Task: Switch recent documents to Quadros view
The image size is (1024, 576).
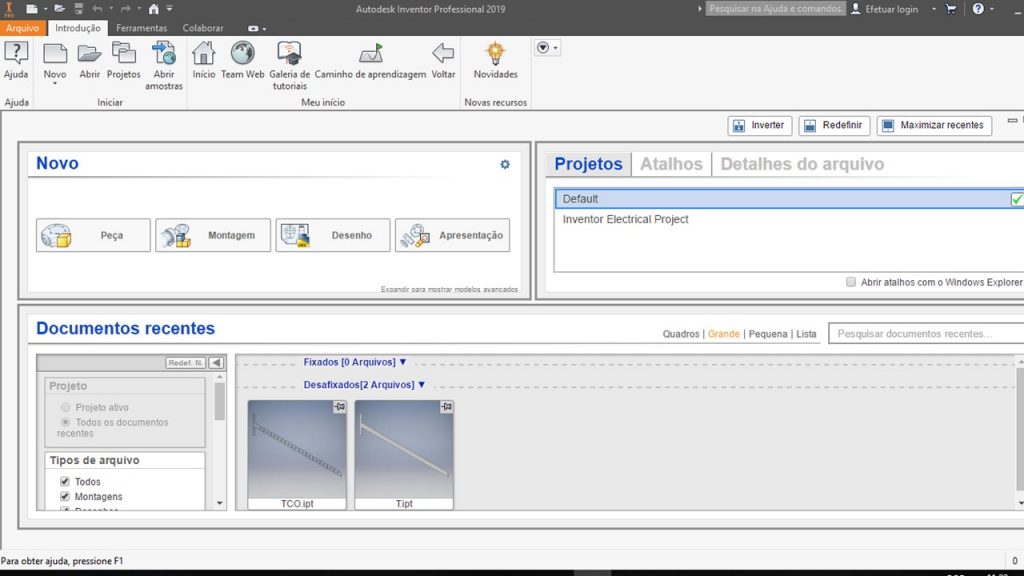Action: (x=680, y=334)
